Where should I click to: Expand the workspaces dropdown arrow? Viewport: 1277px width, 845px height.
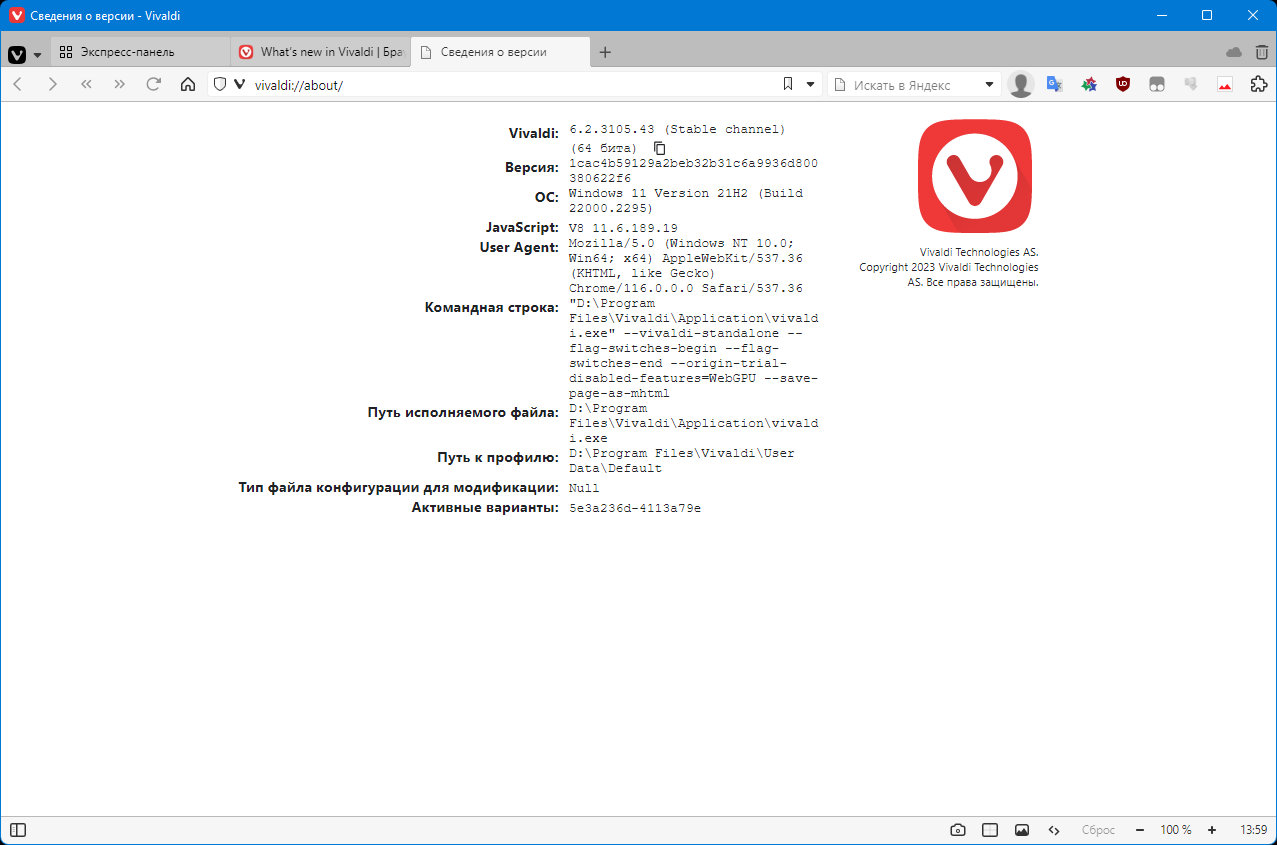coord(38,54)
